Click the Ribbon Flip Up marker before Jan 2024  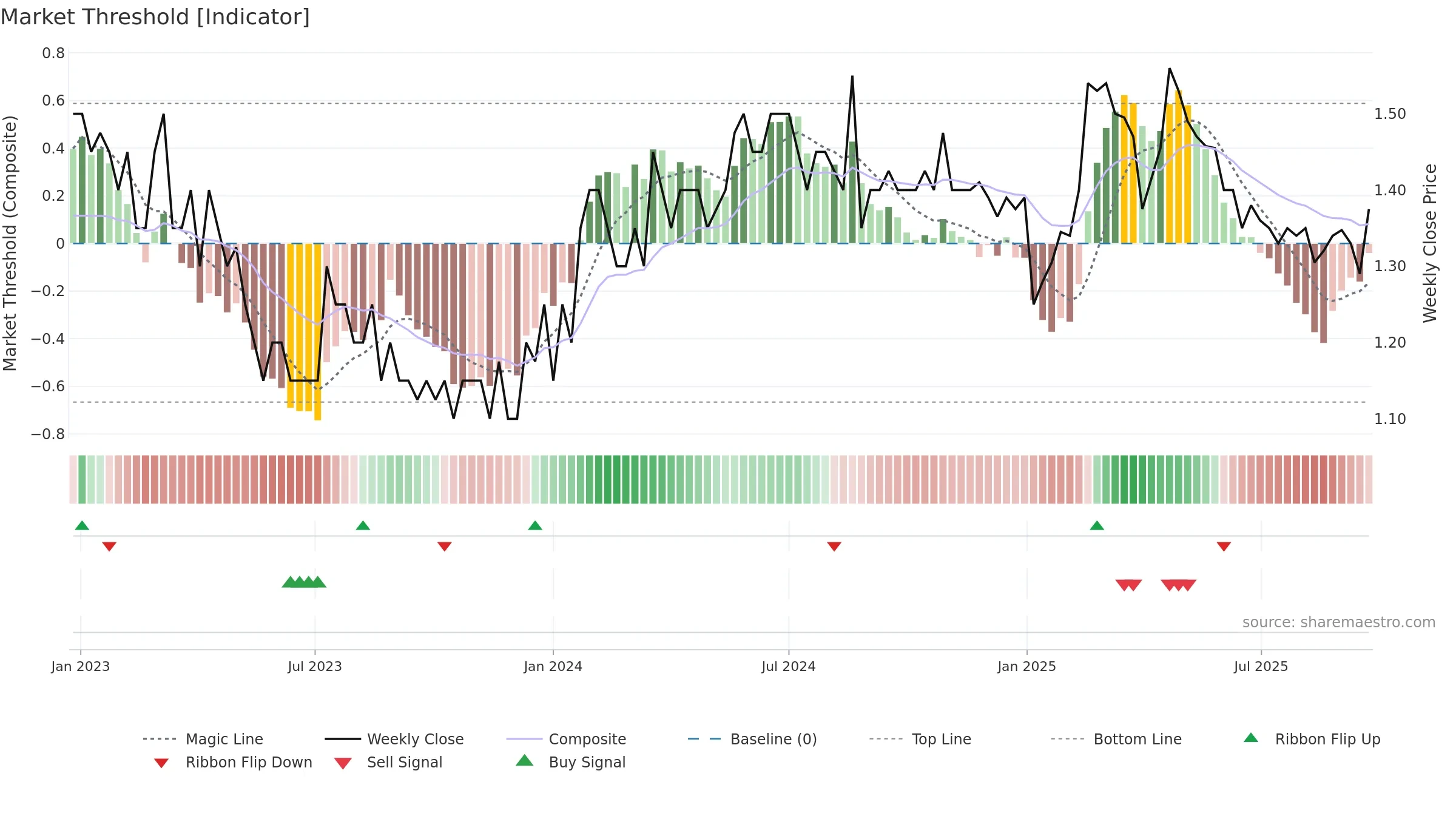click(x=535, y=525)
